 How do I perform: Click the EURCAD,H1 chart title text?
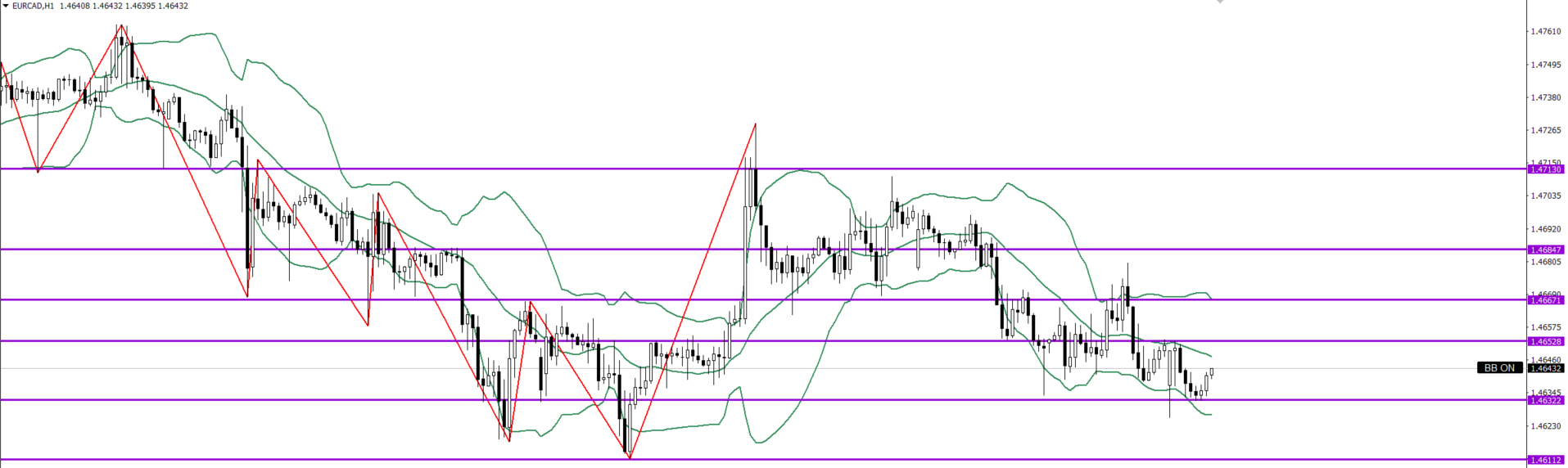tap(33, 6)
